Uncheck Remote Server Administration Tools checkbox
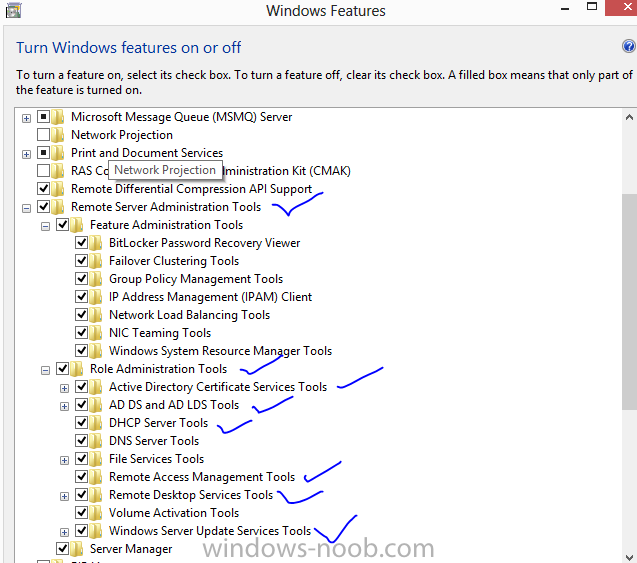637x563 pixels. pos(43,206)
